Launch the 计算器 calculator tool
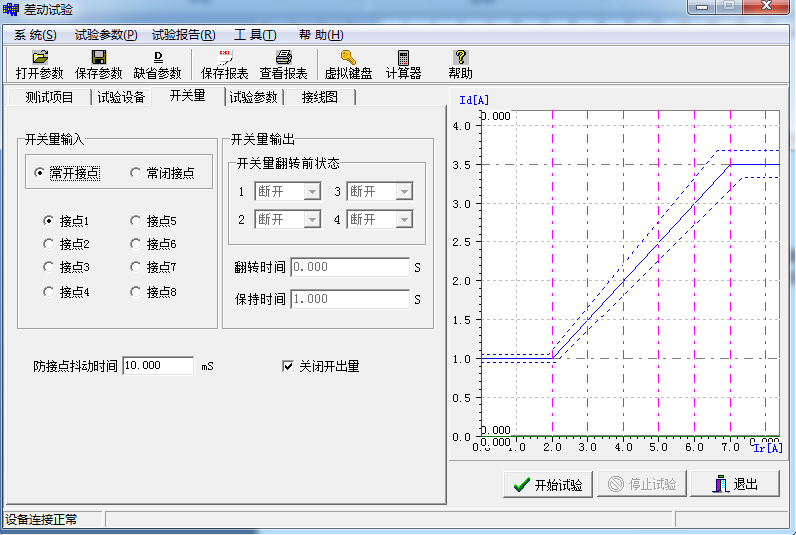Screen dimensions: 796x535 pos(403,58)
